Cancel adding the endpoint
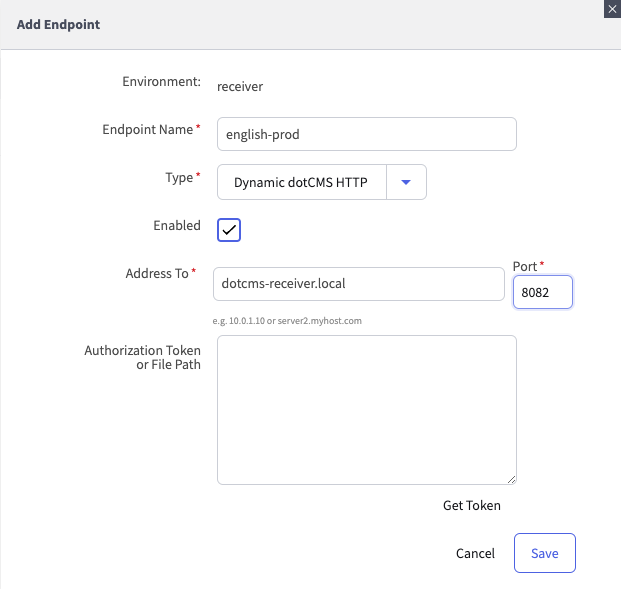This screenshot has width=621, height=589. [475, 553]
